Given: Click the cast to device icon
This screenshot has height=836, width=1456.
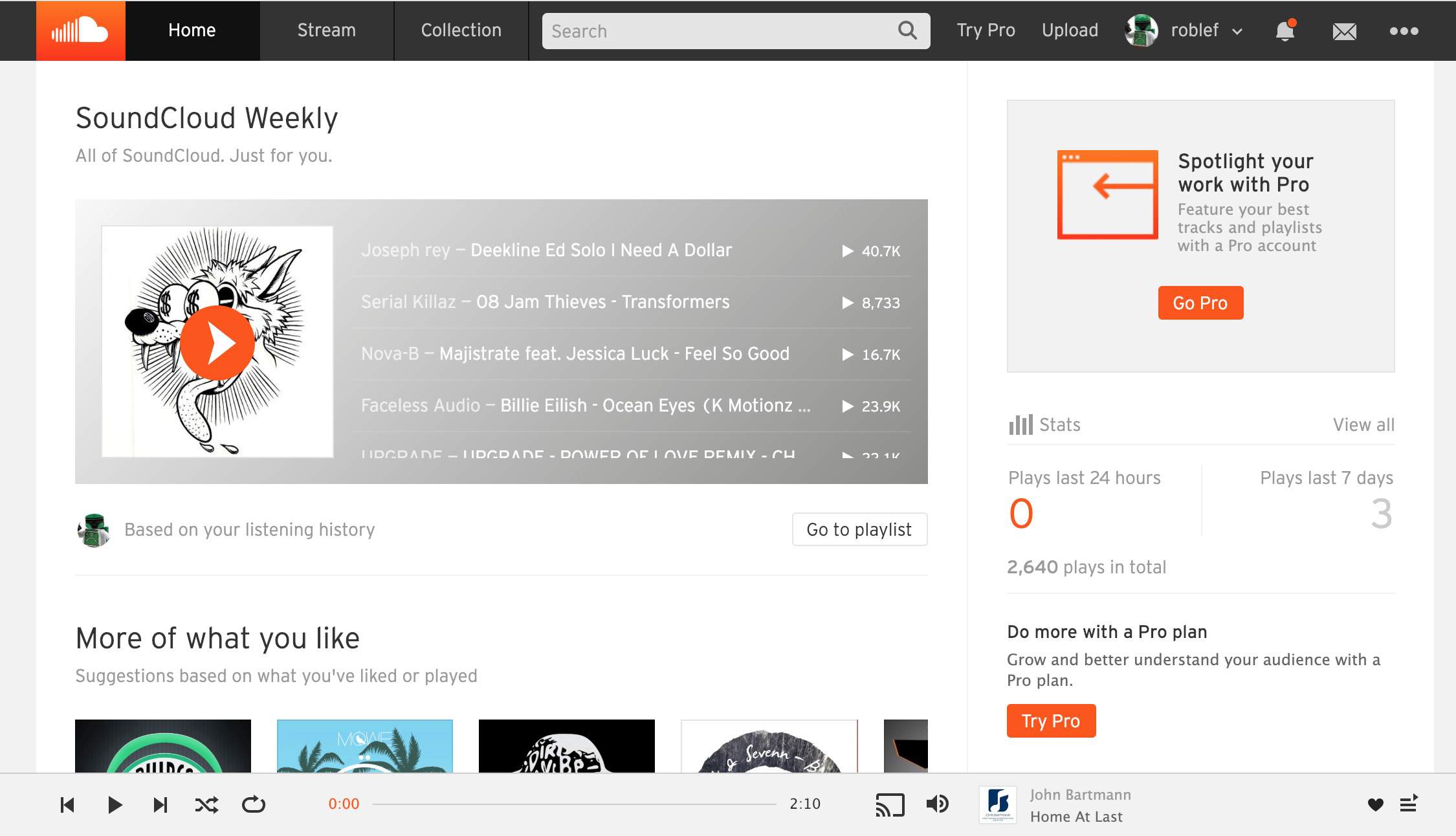Looking at the screenshot, I should click(890, 804).
